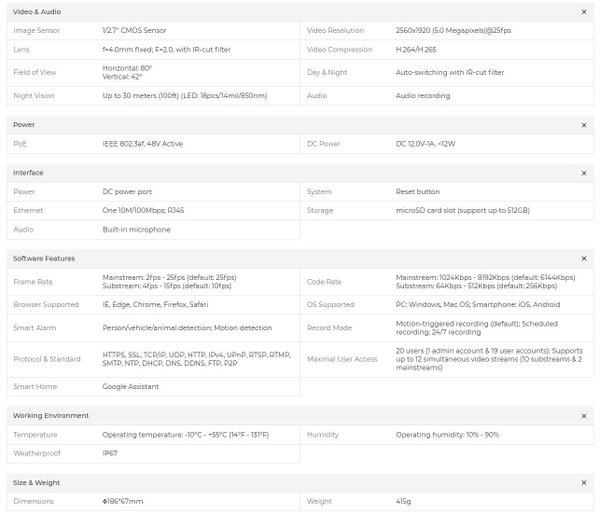Click the × icon on Size & Weight
Image resolution: width=600 pixels, height=517 pixels.
[584, 482]
